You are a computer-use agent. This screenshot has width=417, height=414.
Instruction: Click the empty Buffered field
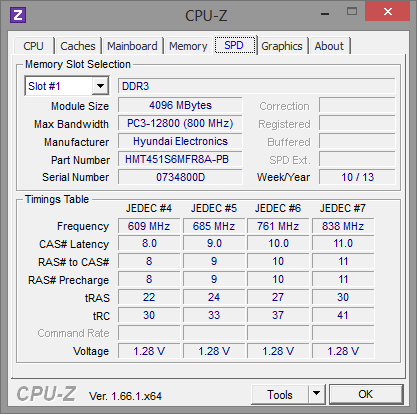pyautogui.click(x=357, y=141)
